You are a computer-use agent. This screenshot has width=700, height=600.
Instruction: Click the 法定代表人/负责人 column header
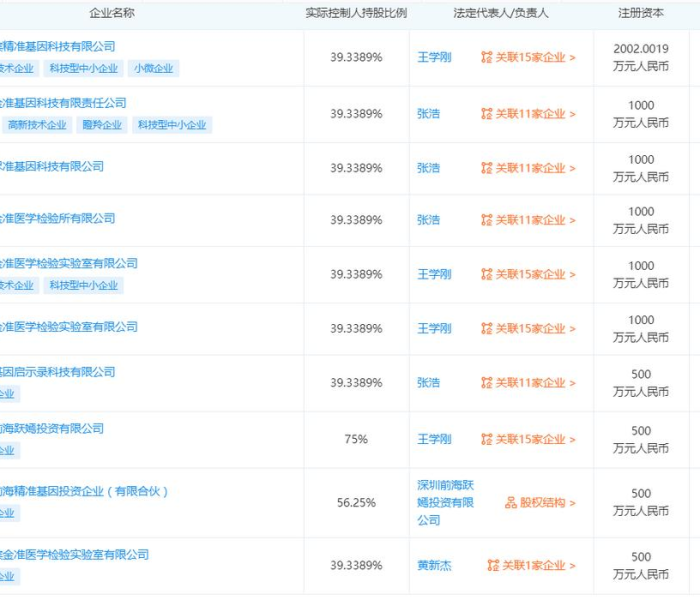[500, 14]
